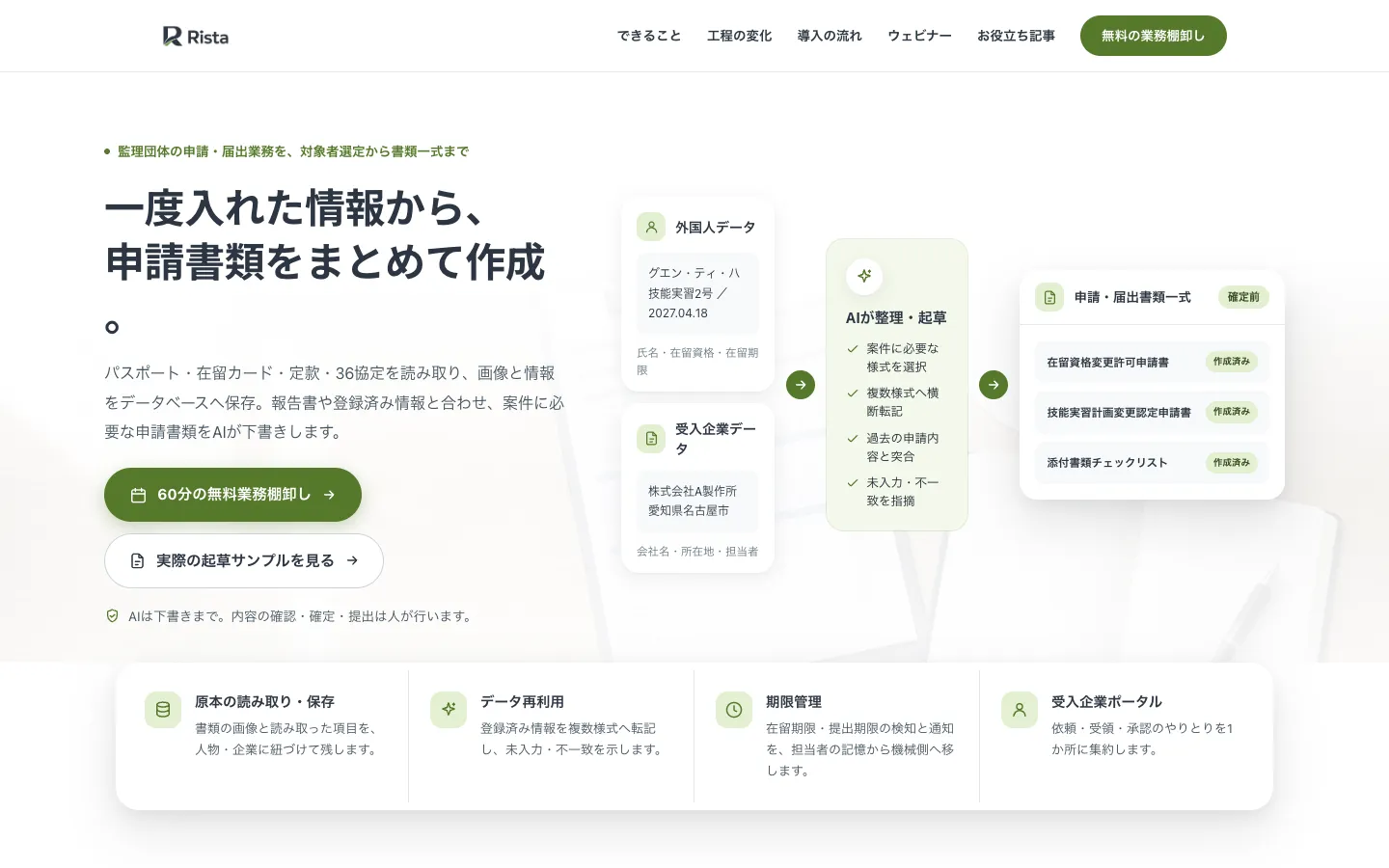Select the 技能実習計画変更認定申請書 row
1389x868 pixels.
(x=1152, y=412)
